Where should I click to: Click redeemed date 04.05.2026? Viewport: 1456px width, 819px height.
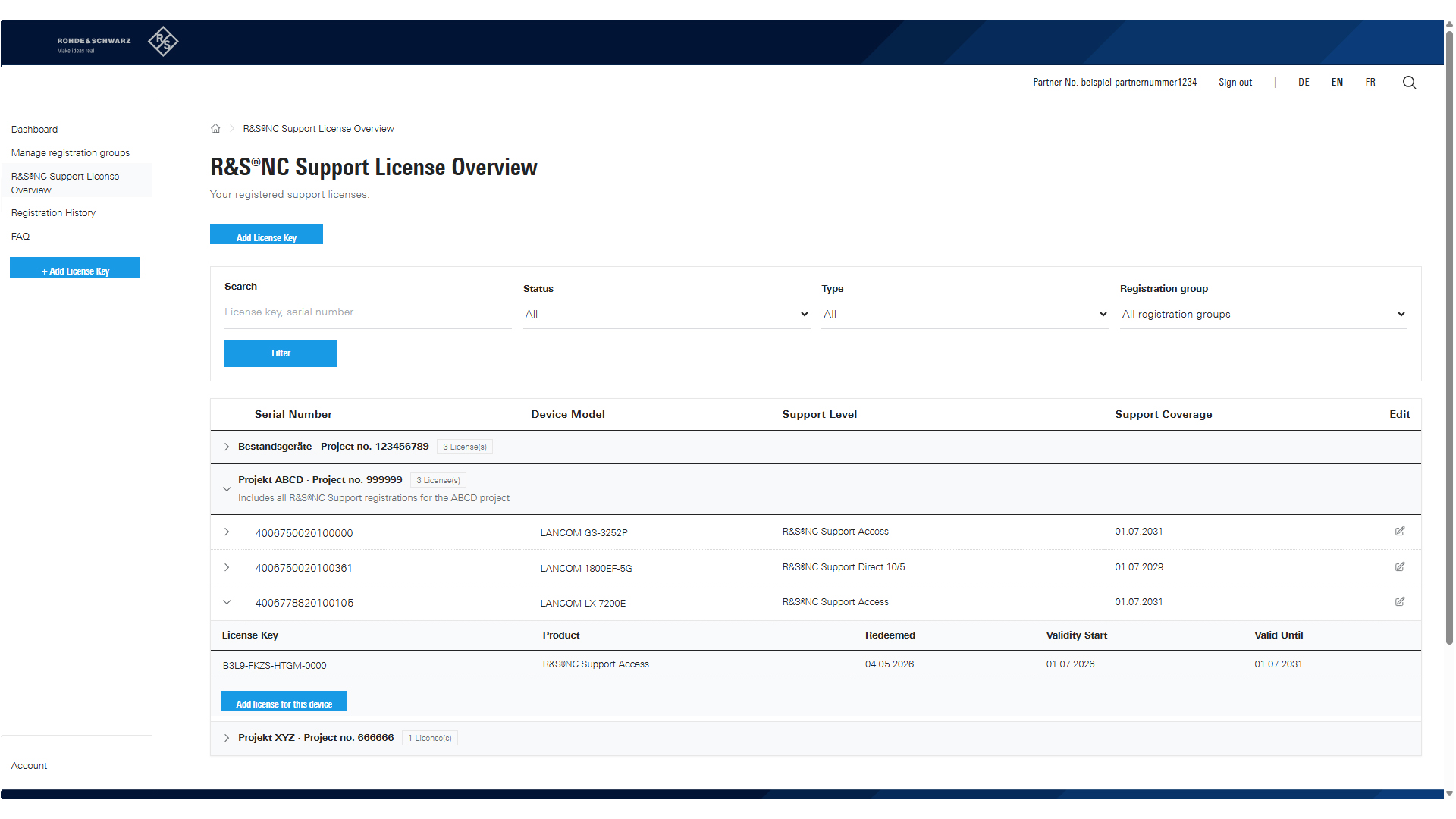[x=890, y=664]
